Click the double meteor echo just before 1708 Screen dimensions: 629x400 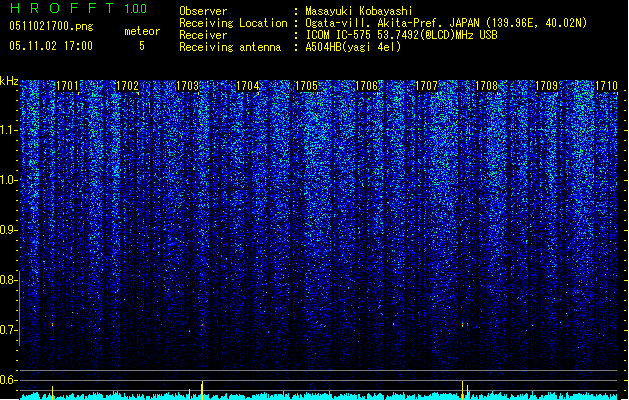[x=465, y=324]
